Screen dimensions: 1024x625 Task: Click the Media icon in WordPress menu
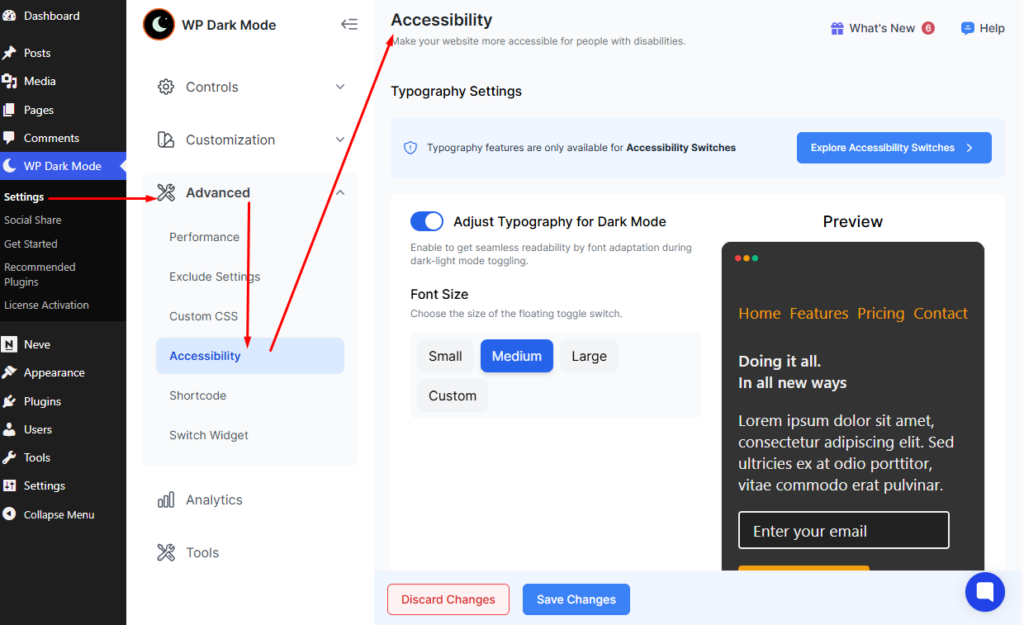coord(9,81)
